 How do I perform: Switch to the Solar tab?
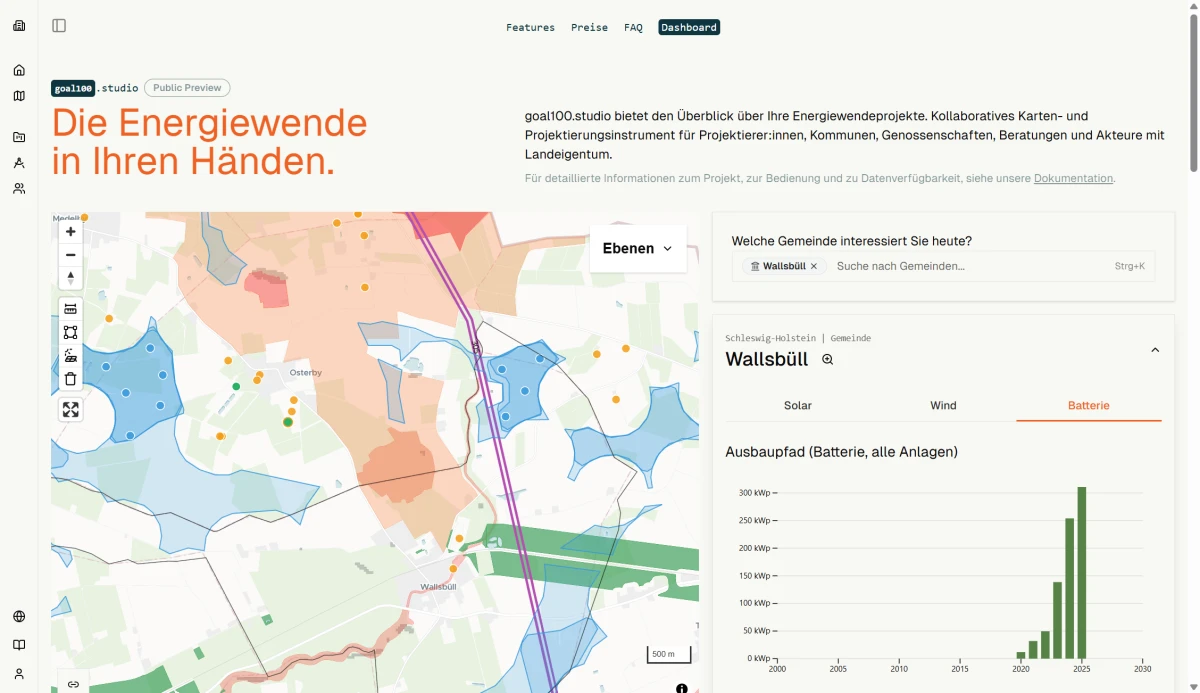[x=797, y=405]
